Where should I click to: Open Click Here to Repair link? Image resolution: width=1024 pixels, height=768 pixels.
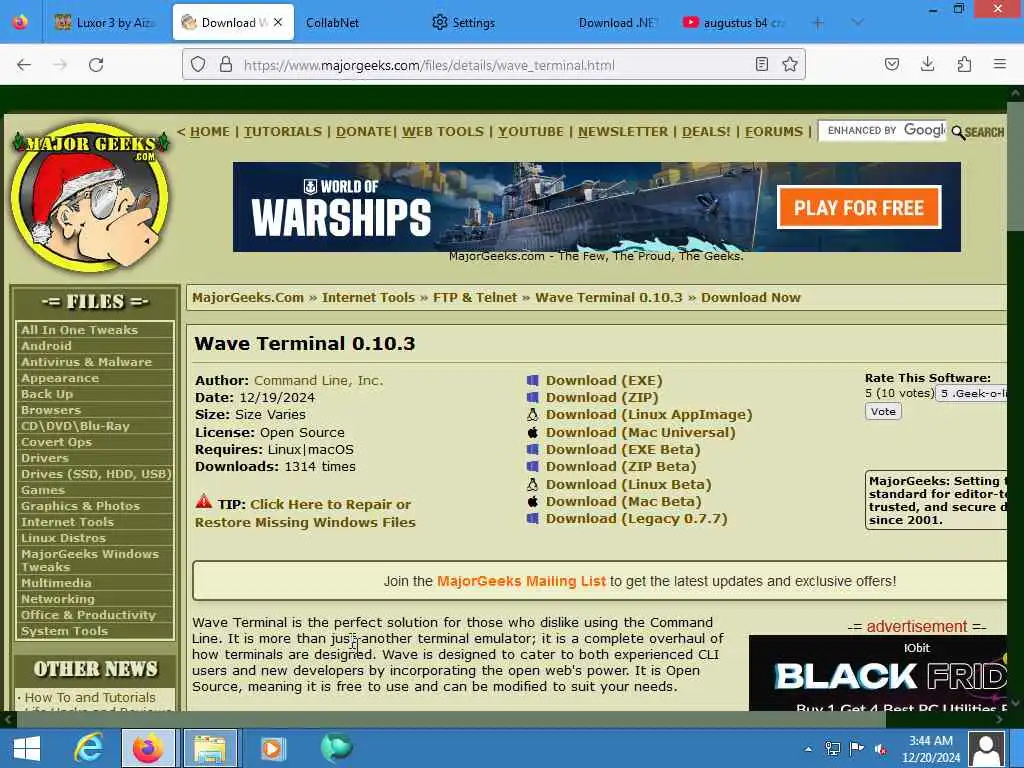305,513
